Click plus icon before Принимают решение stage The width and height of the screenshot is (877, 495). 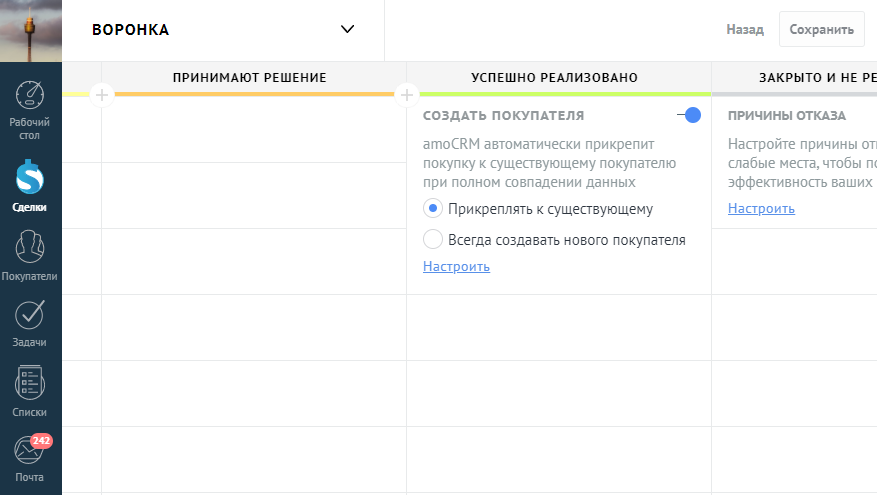click(102, 95)
